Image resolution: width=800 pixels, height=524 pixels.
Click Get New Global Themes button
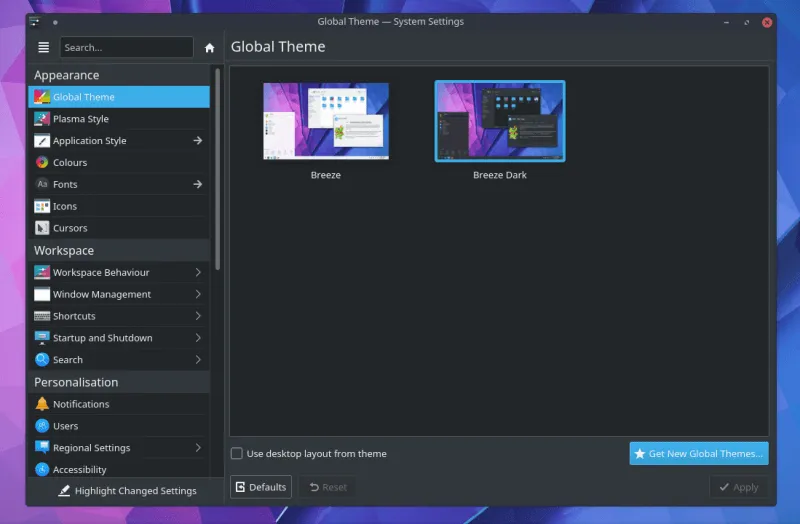tap(698, 454)
